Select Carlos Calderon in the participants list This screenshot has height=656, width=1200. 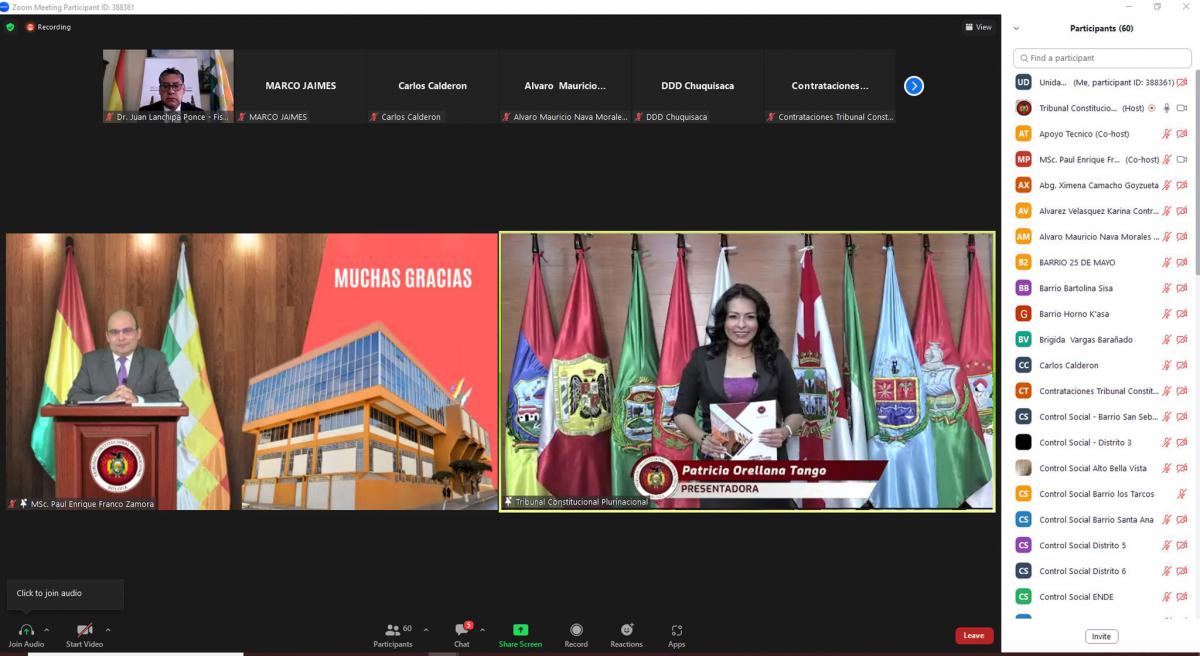pos(1068,366)
